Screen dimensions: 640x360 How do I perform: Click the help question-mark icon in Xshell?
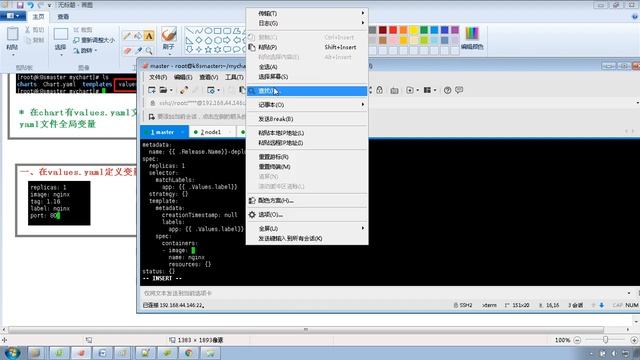tap(447, 90)
